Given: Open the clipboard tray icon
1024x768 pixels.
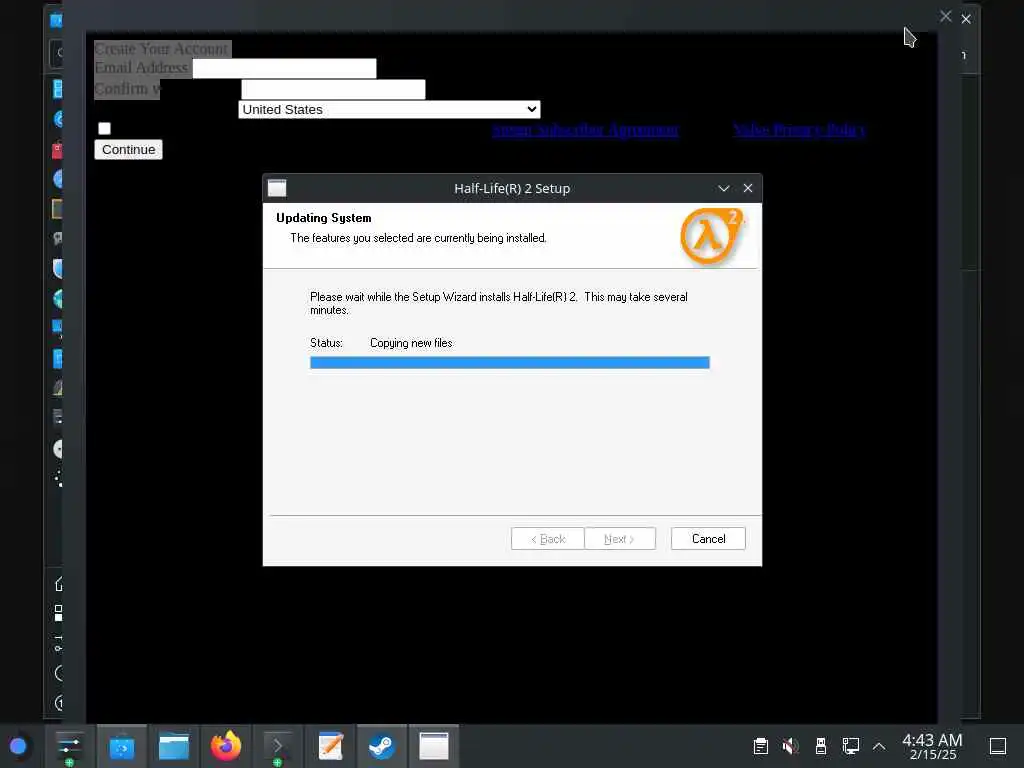Looking at the screenshot, I should [760, 746].
